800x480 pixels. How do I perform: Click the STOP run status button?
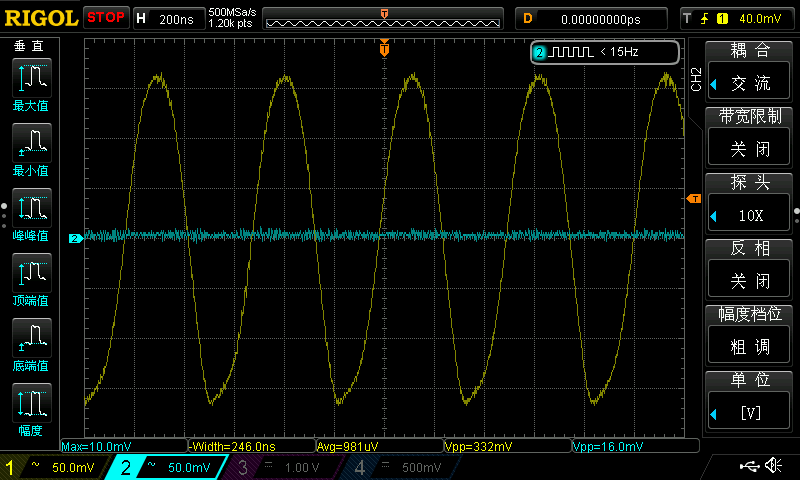tap(106, 17)
